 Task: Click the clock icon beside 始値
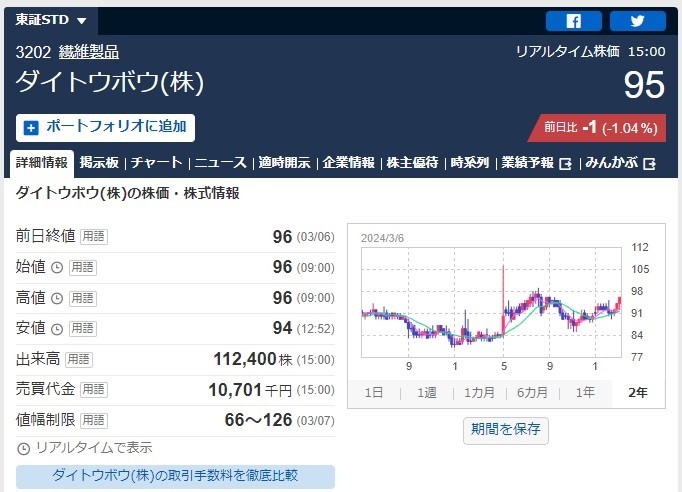point(57,268)
